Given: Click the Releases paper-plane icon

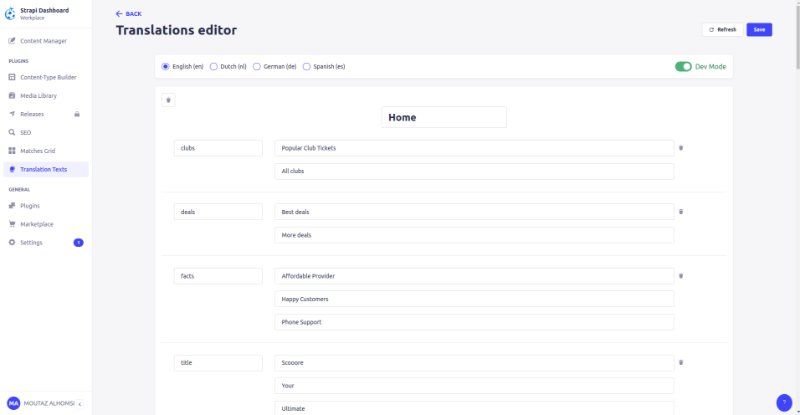Looking at the screenshot, I should 12,114.
